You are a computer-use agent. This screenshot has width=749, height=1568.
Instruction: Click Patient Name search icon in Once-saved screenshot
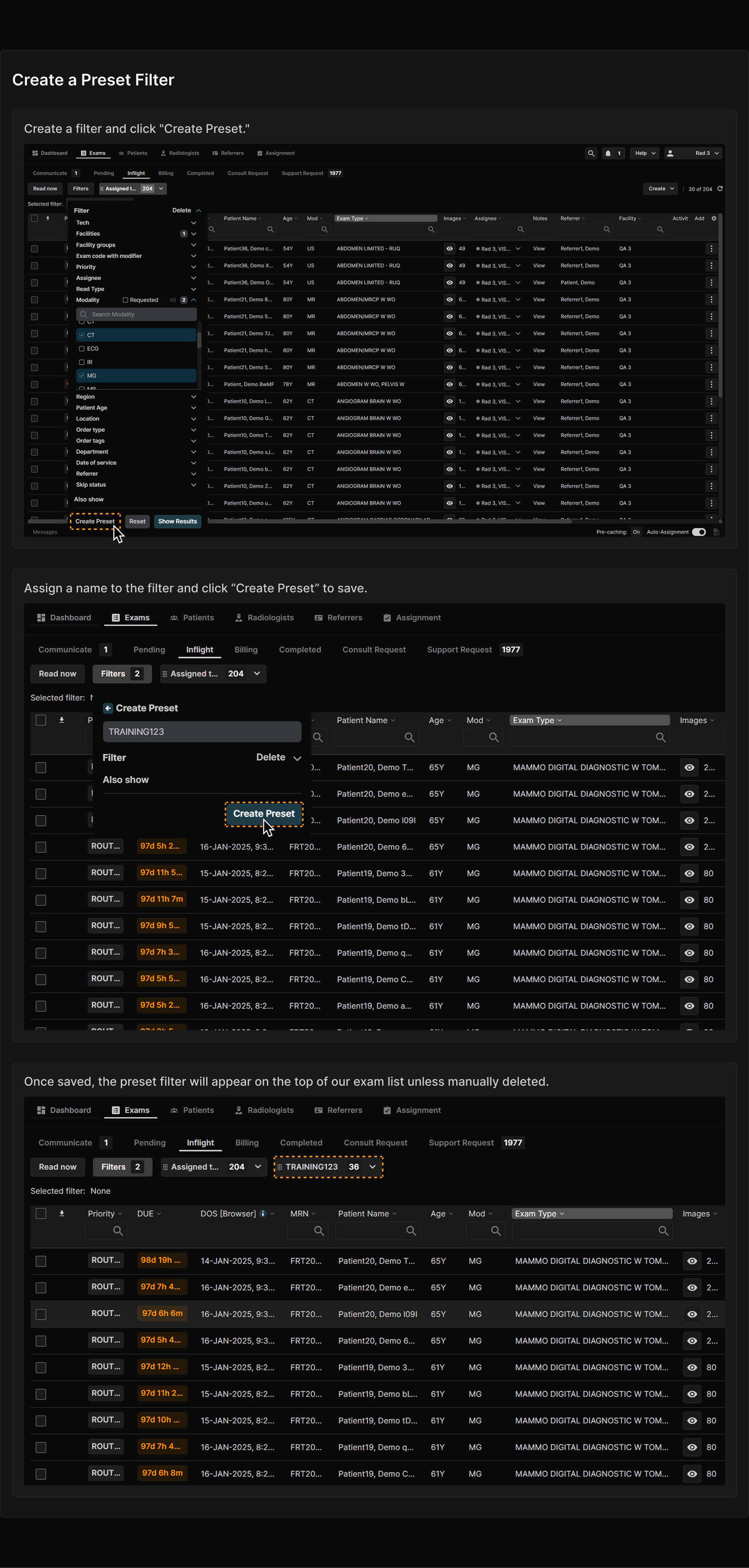[411, 1230]
